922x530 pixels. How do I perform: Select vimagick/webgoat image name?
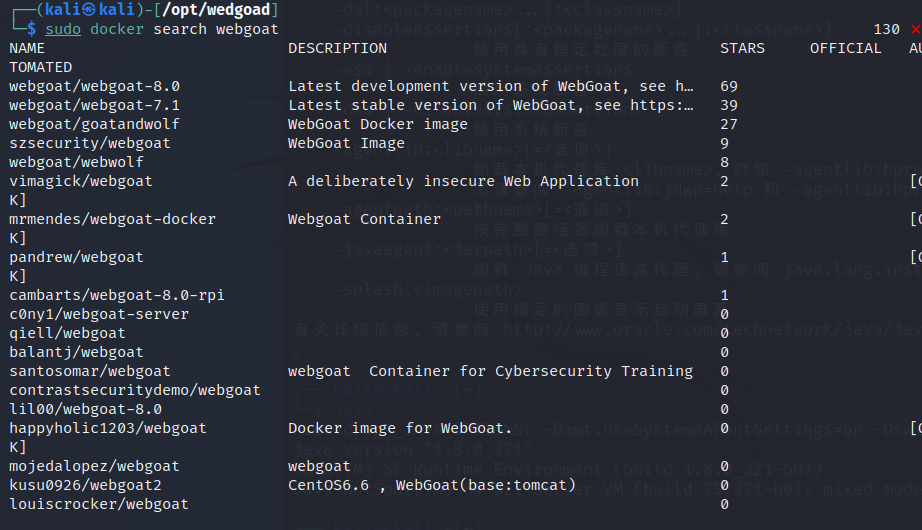pyautogui.click(x=81, y=181)
